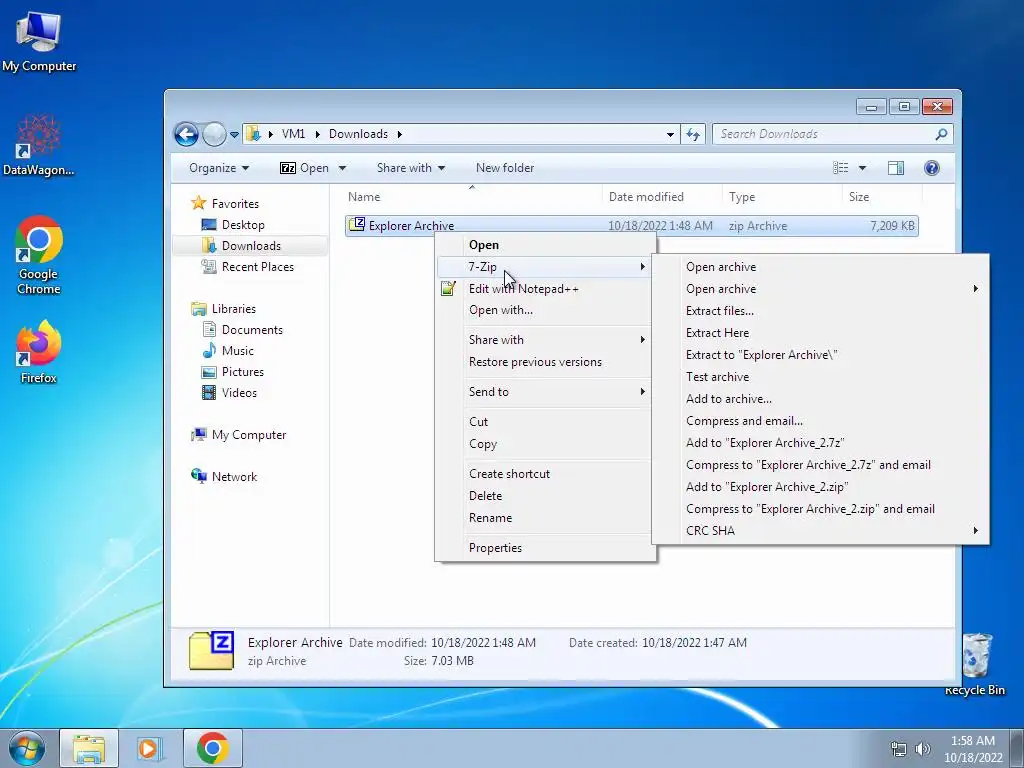
Task: Click the taskbar clock showing 1:58 AM
Action: (x=973, y=749)
